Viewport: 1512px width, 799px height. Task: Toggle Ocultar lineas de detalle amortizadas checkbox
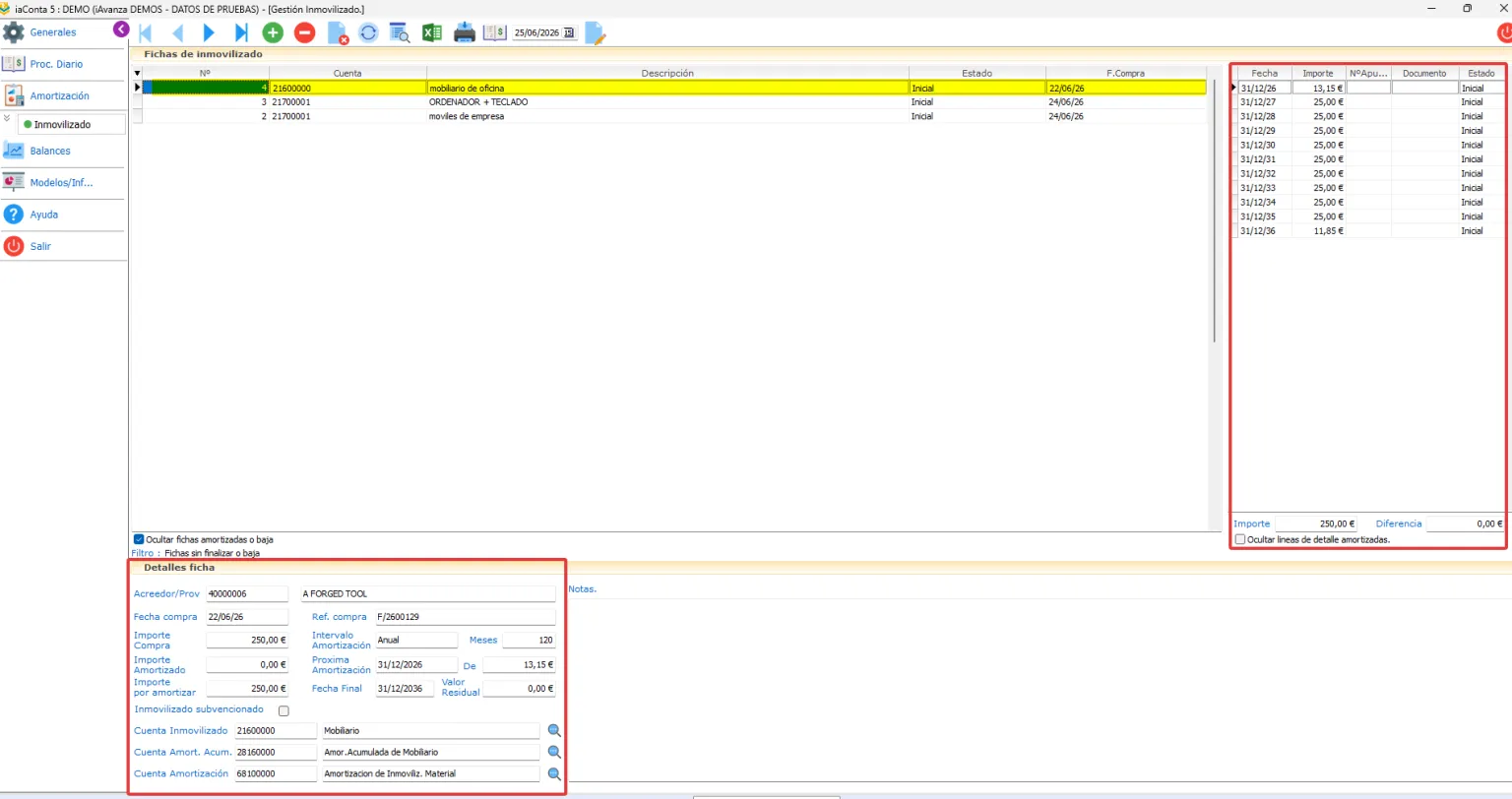click(x=1240, y=539)
